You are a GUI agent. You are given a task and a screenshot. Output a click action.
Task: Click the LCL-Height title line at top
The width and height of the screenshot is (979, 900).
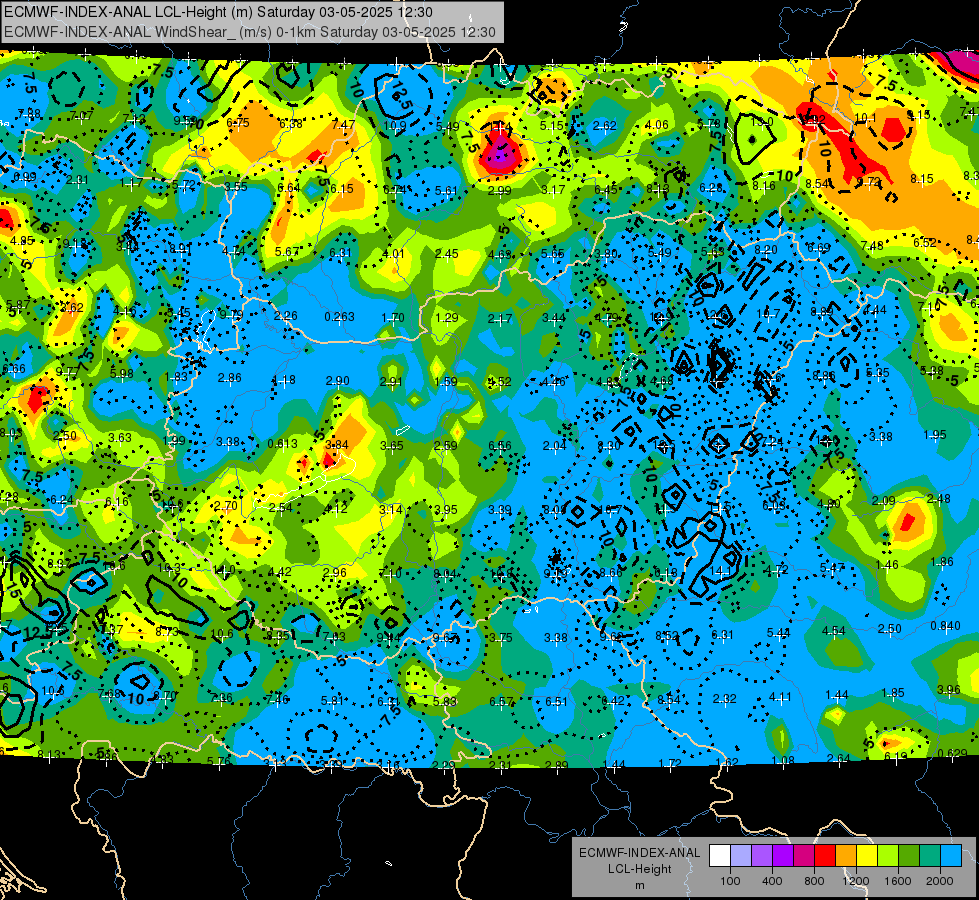pos(219,12)
